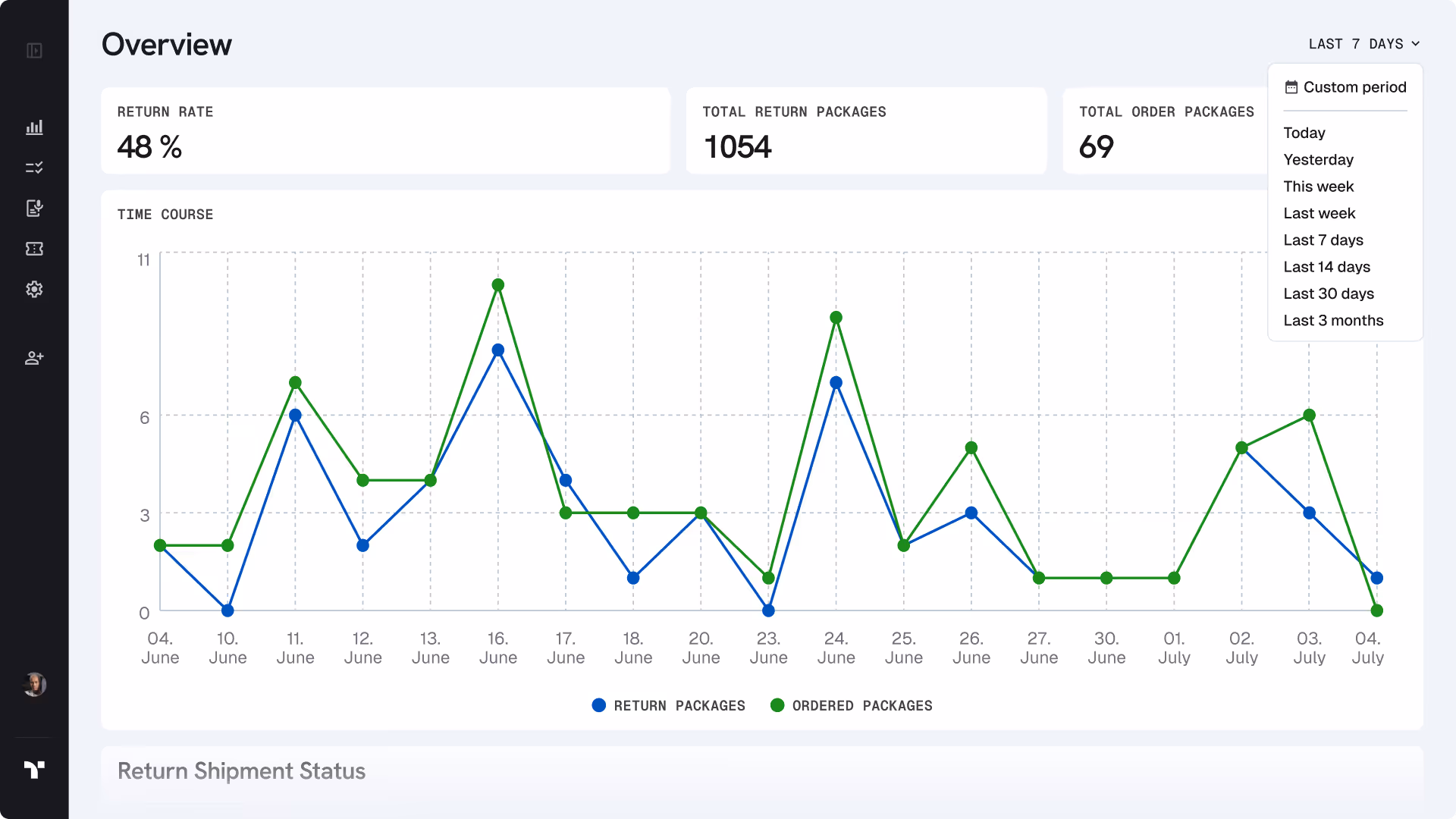Open the ticket/voucher icon in sidebar
The width and height of the screenshot is (1456, 819).
tap(34, 249)
